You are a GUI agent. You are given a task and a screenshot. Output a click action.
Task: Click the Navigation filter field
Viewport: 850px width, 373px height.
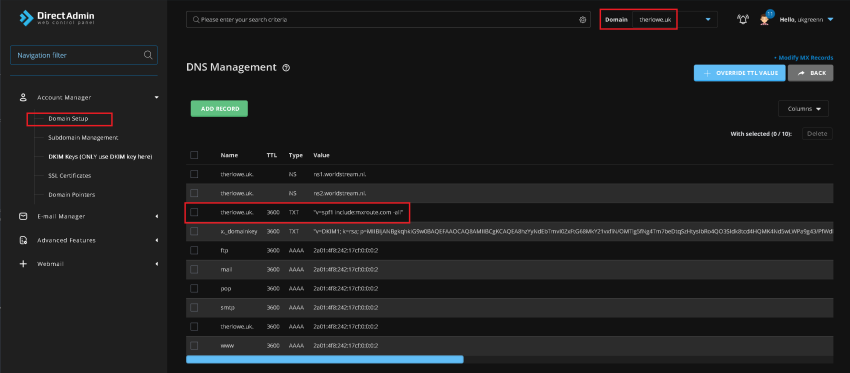click(84, 55)
